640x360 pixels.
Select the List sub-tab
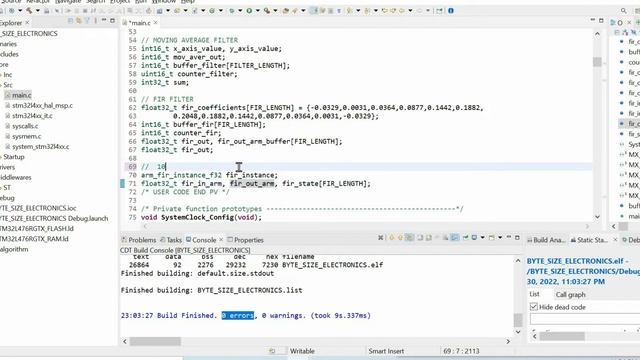(534, 294)
